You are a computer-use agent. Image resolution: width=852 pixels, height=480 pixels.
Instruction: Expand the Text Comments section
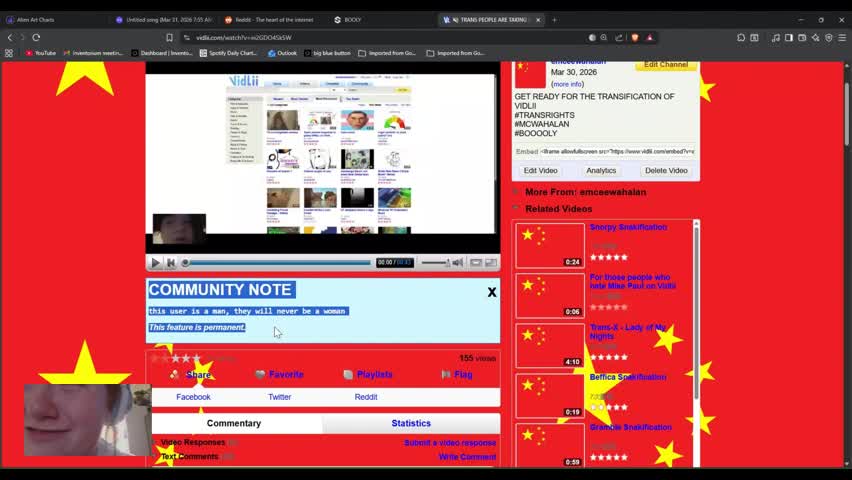coord(190,457)
